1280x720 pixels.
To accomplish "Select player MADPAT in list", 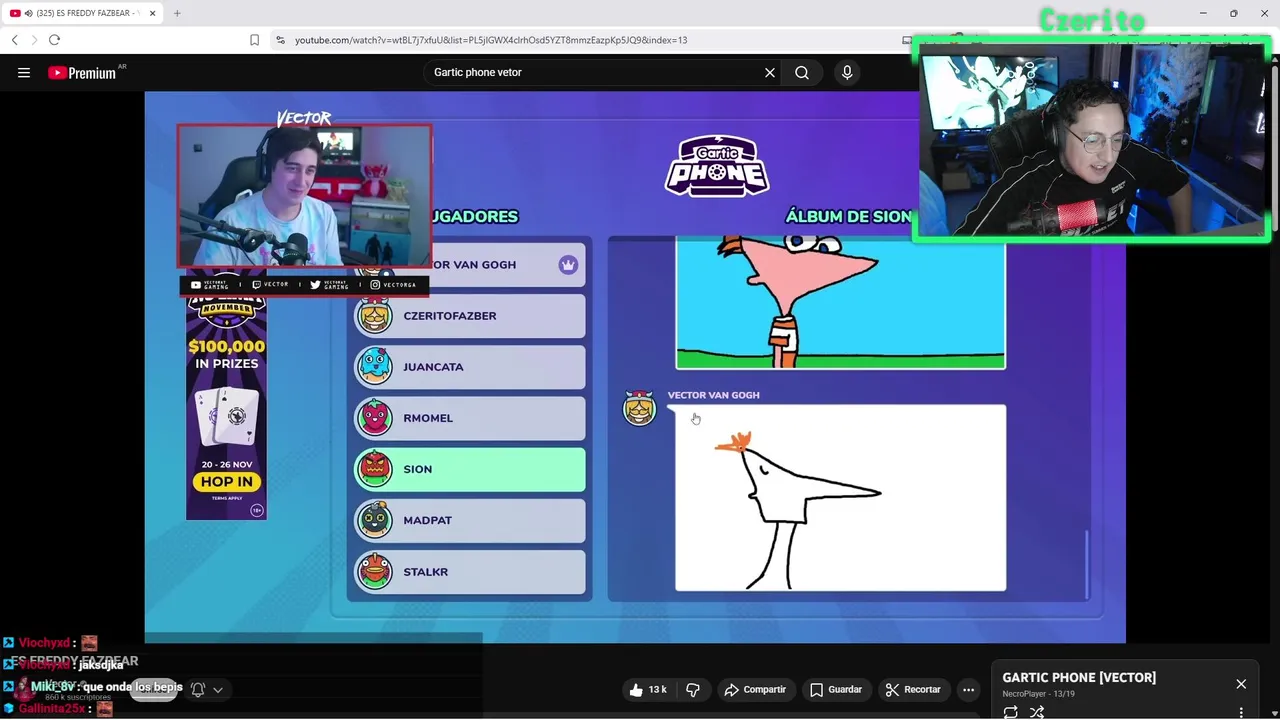I will [469, 520].
